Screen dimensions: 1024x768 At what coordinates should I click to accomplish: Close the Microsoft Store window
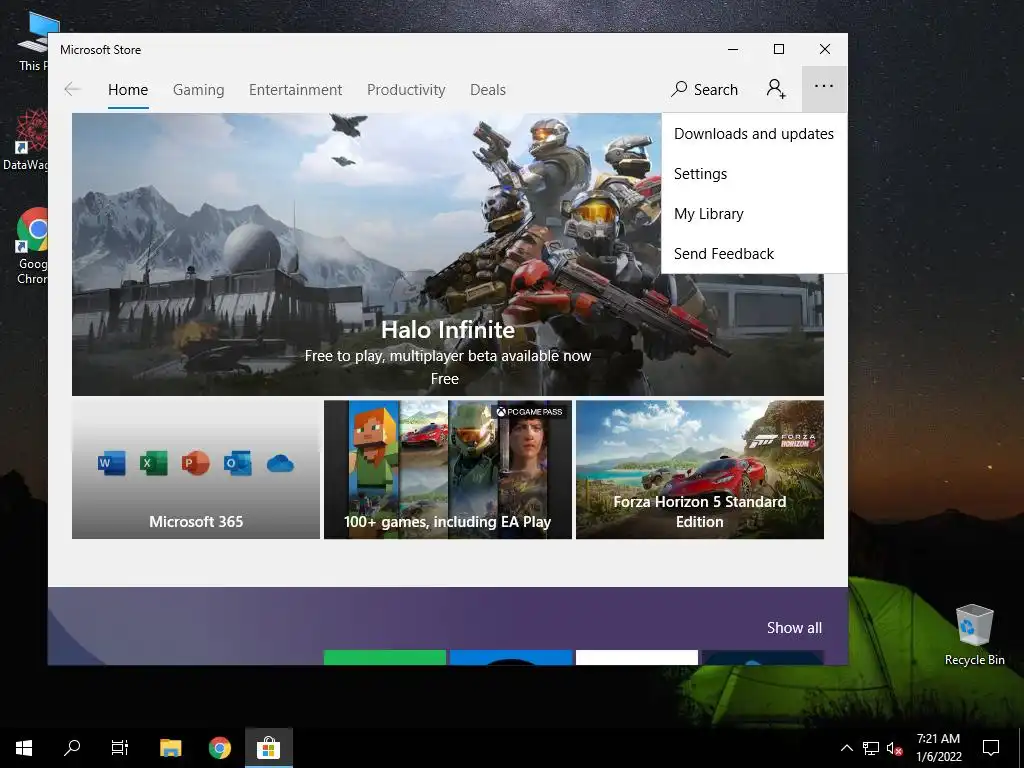click(825, 50)
